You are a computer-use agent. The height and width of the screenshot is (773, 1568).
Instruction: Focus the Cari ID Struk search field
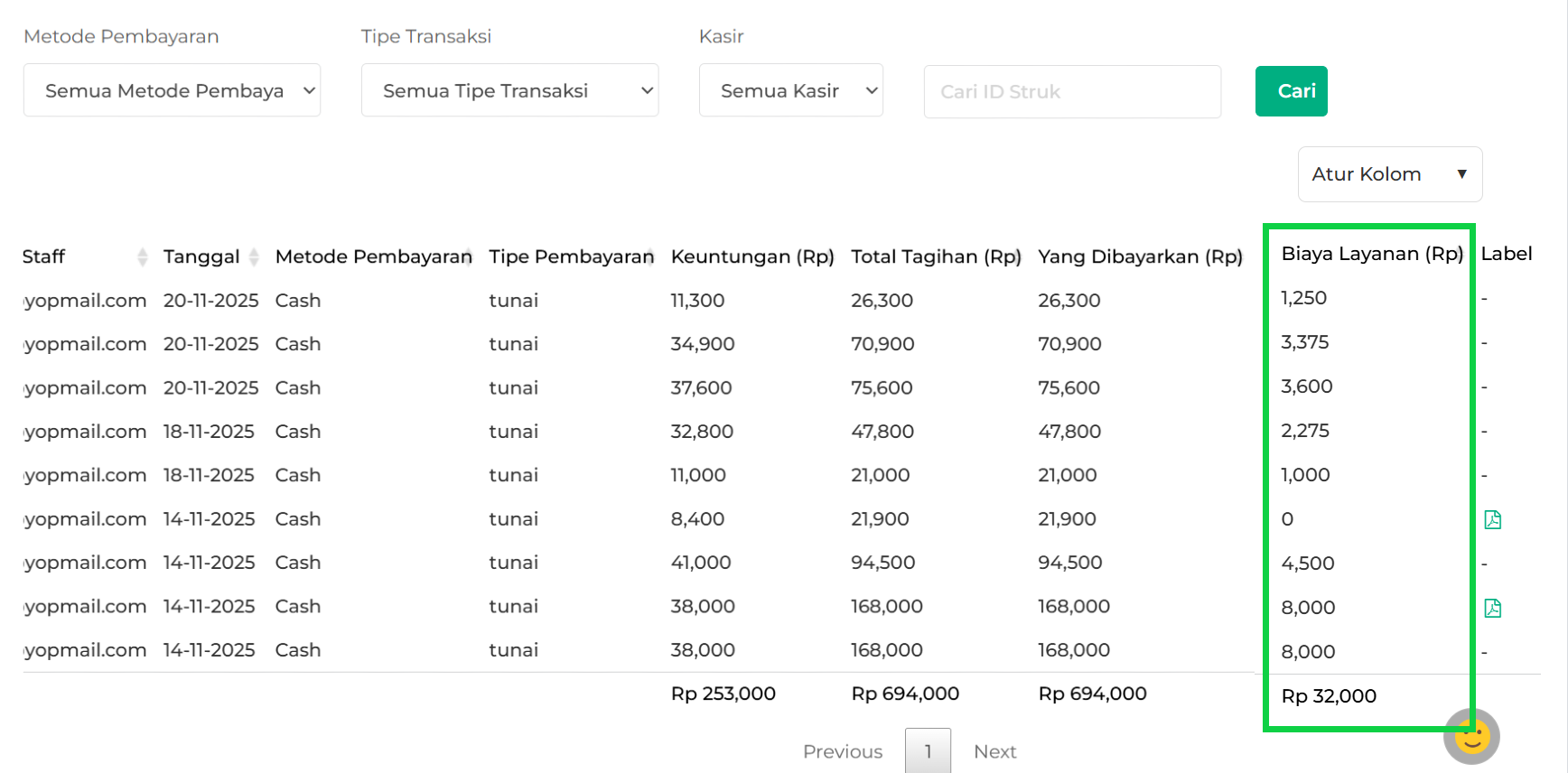(x=1071, y=91)
